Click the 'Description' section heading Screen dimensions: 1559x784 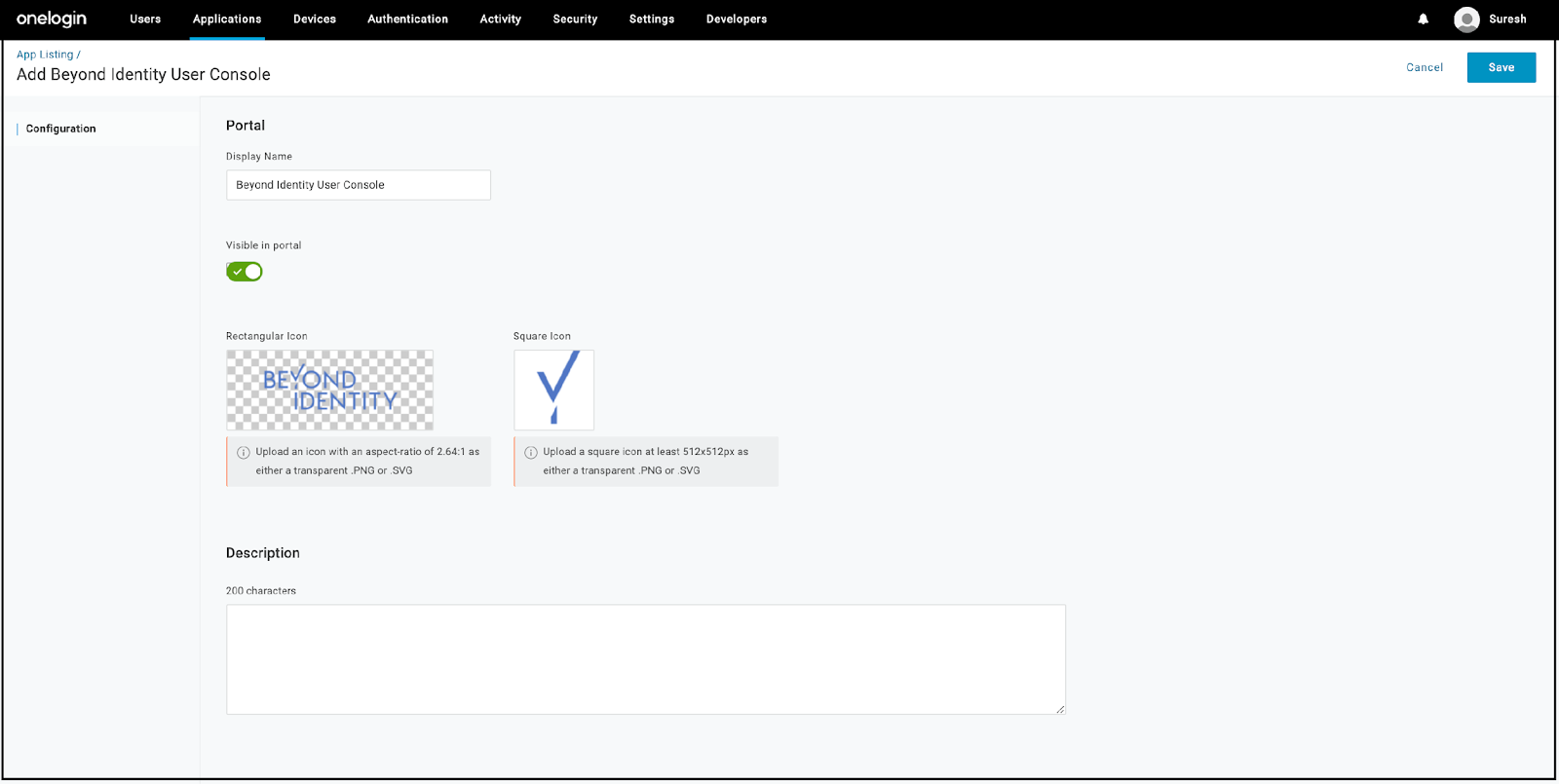point(263,553)
